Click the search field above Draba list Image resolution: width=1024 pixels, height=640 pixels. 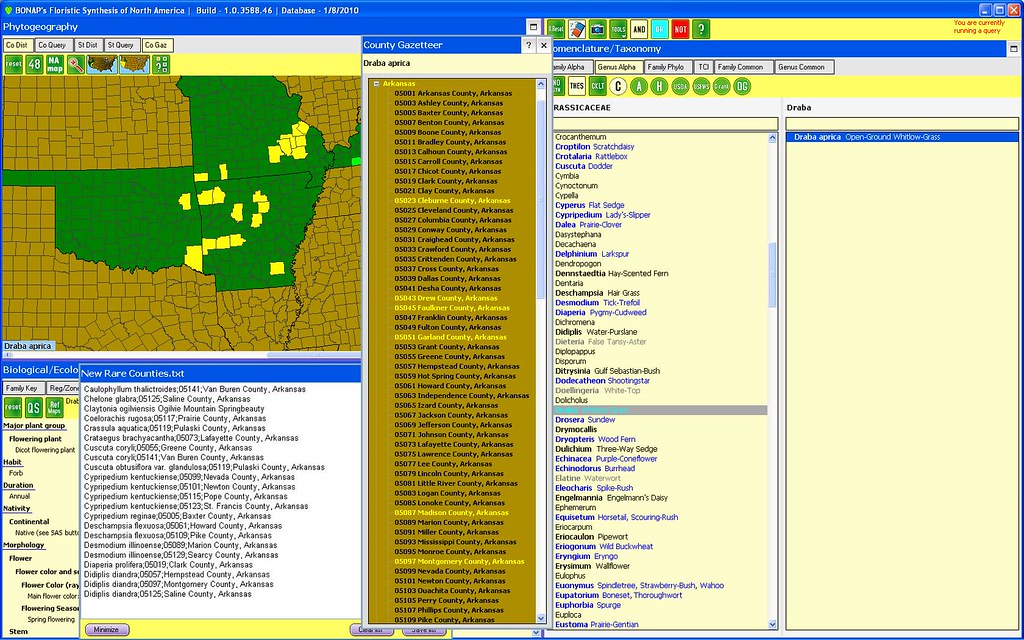900,123
